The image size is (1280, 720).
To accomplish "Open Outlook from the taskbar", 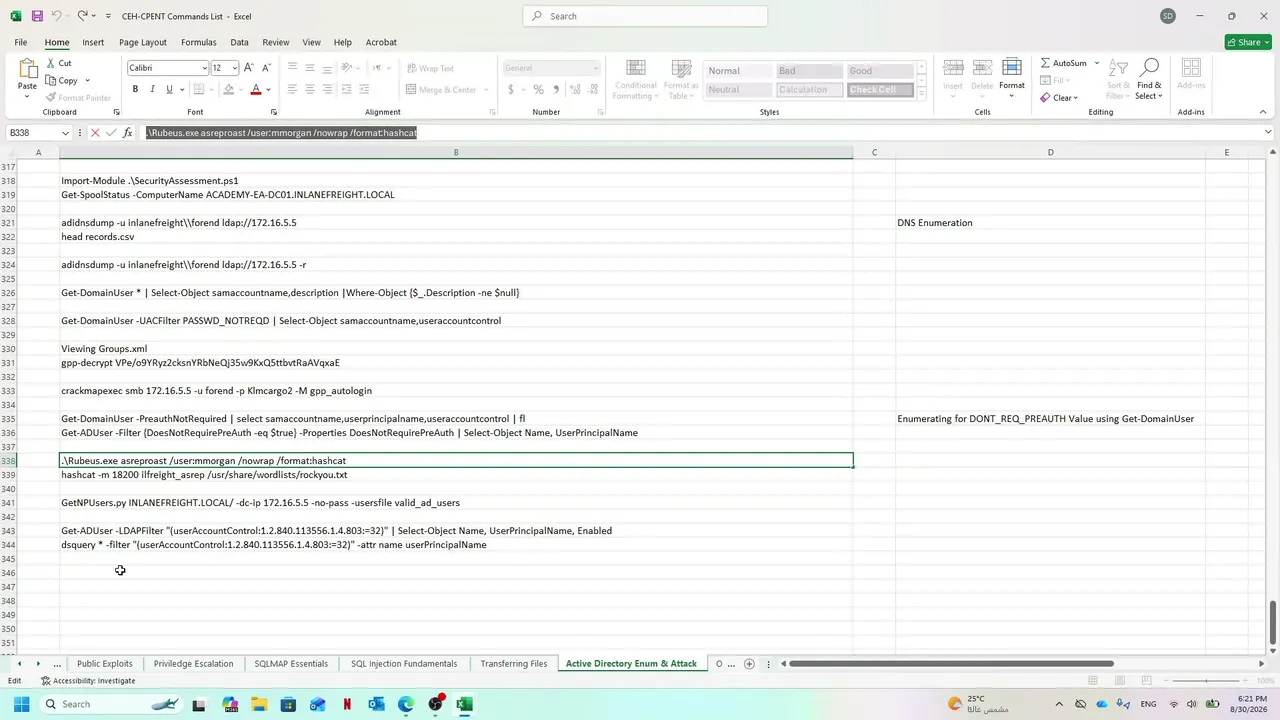I will (x=376, y=704).
